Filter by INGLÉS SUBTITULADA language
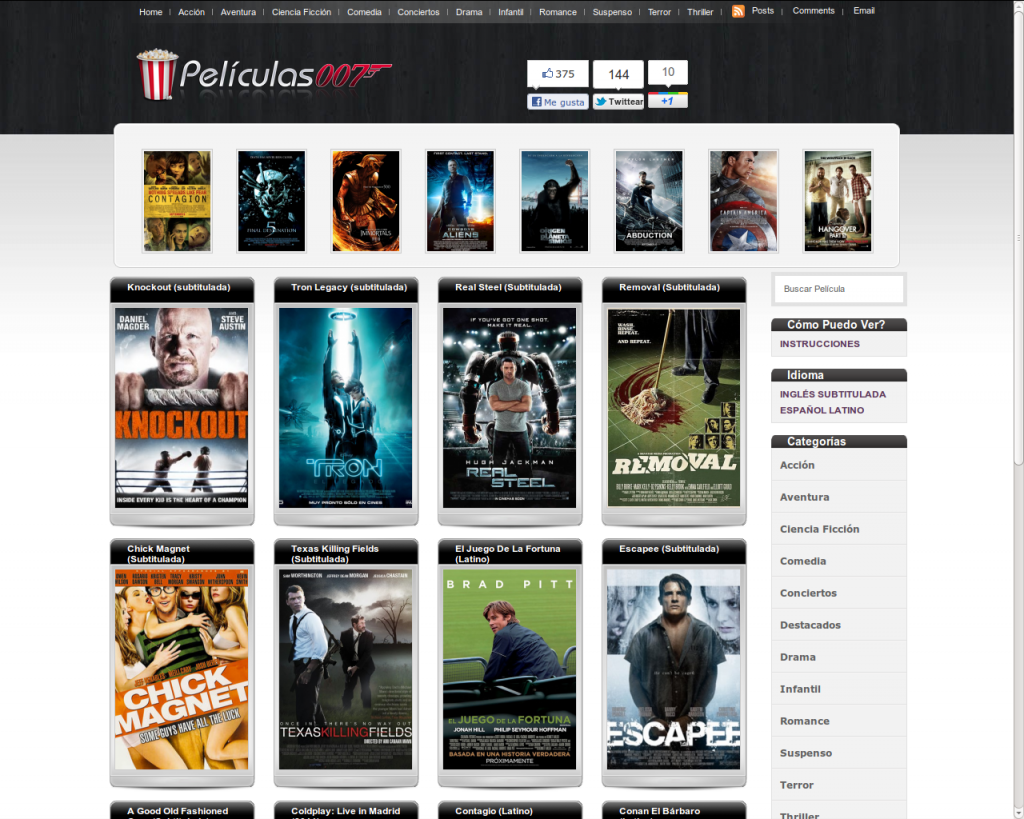 pyautogui.click(x=833, y=394)
